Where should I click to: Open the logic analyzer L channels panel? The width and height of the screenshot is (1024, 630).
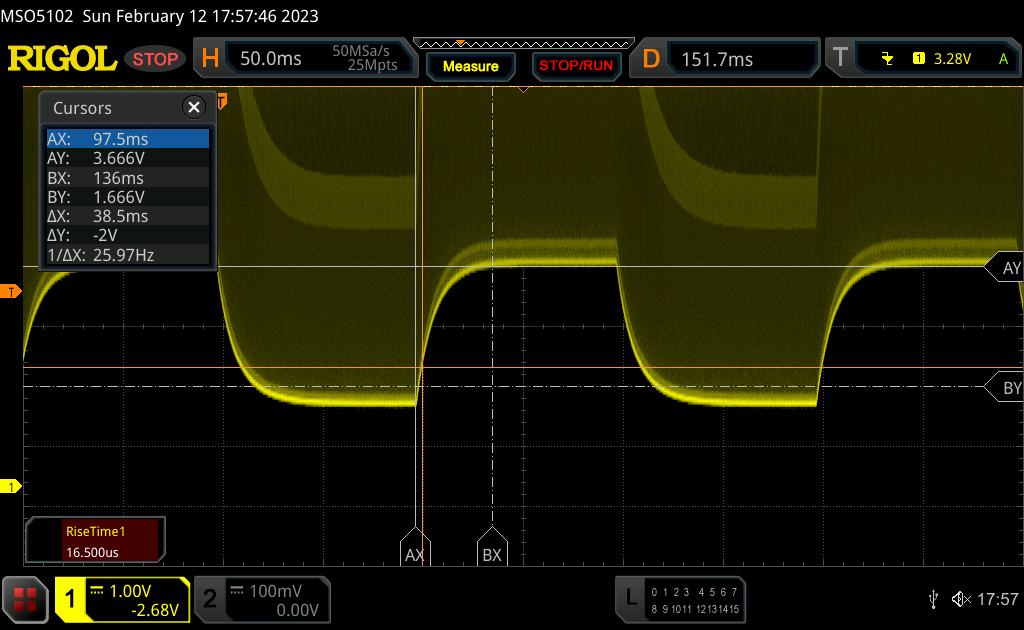680,599
